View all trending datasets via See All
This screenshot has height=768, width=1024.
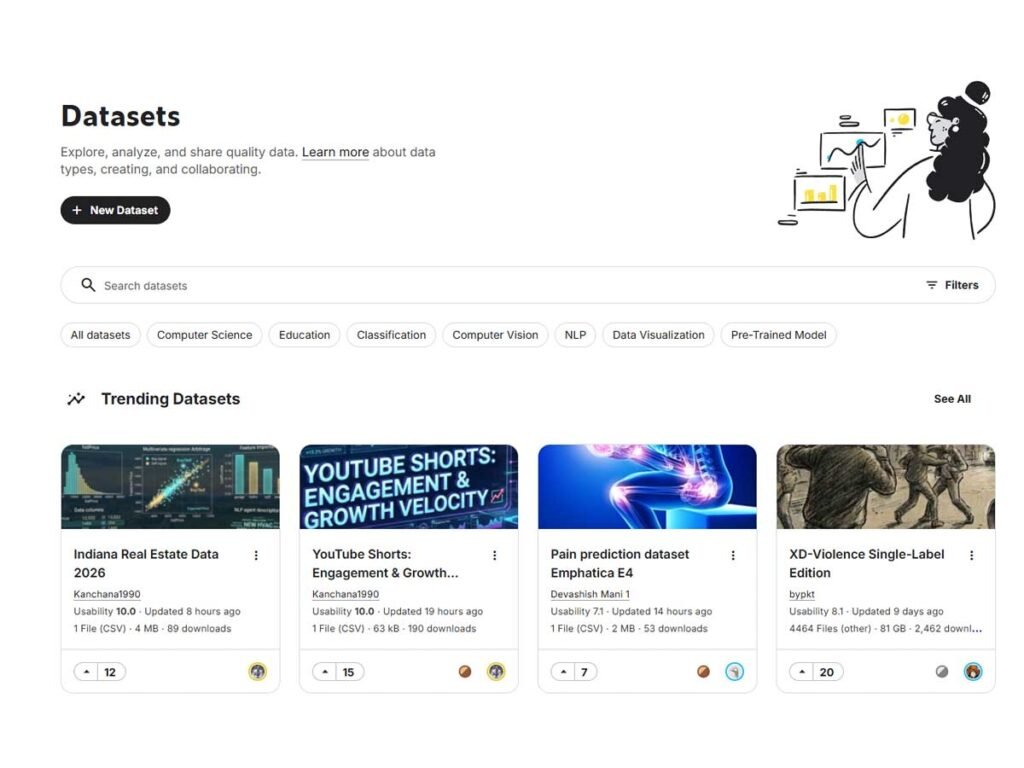pos(952,399)
